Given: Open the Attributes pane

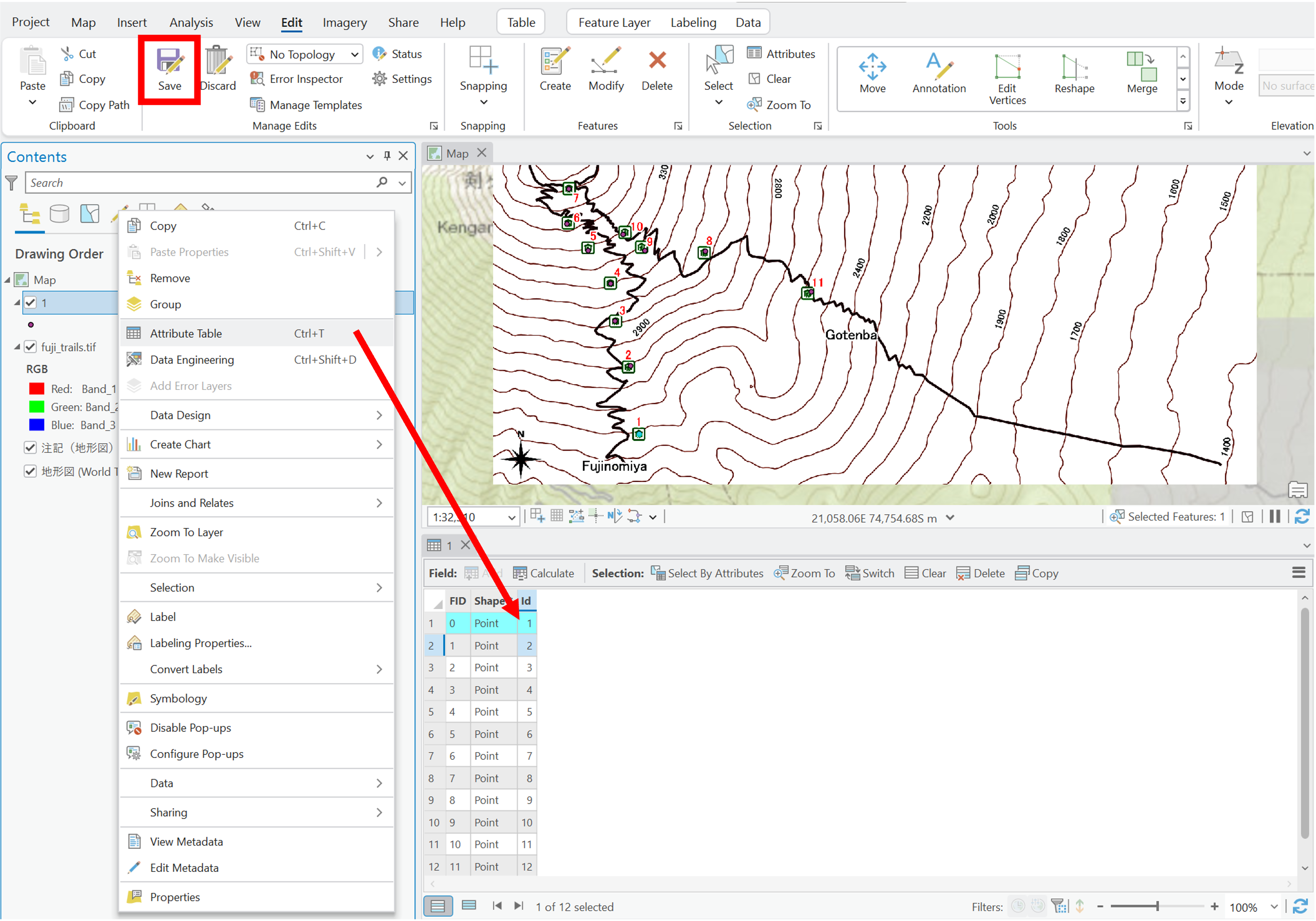Looking at the screenshot, I should tap(781, 54).
